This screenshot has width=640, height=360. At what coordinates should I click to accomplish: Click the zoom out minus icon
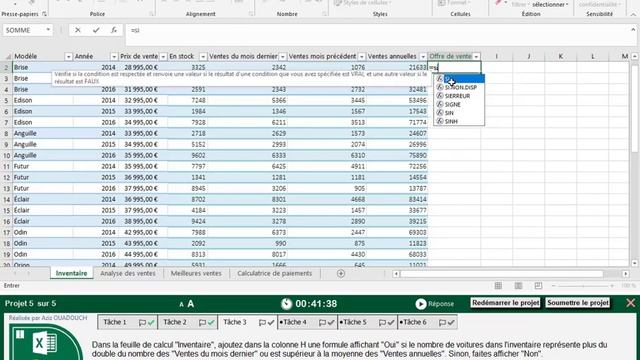[x=554, y=286]
